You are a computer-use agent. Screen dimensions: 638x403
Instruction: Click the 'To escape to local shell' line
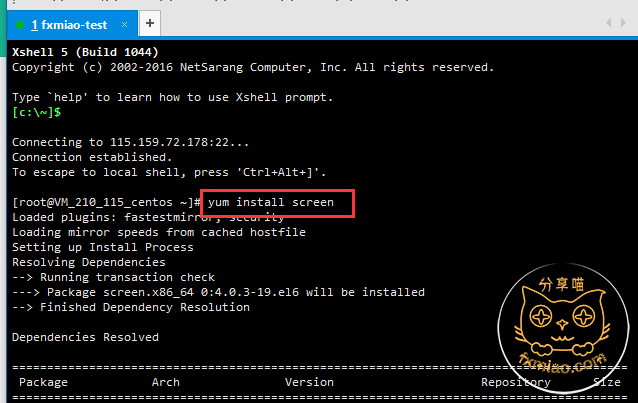tap(169, 172)
